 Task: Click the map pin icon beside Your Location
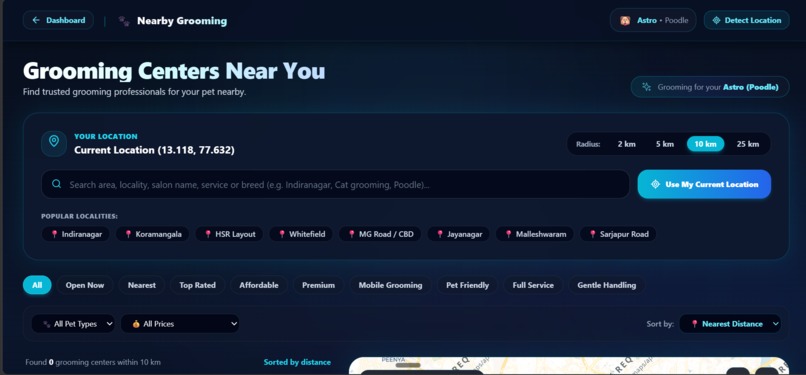pyautogui.click(x=54, y=143)
